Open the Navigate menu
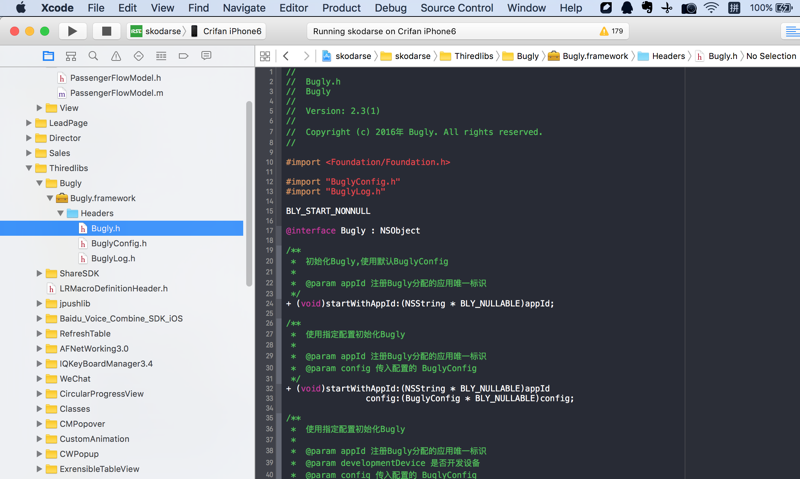 244,8
